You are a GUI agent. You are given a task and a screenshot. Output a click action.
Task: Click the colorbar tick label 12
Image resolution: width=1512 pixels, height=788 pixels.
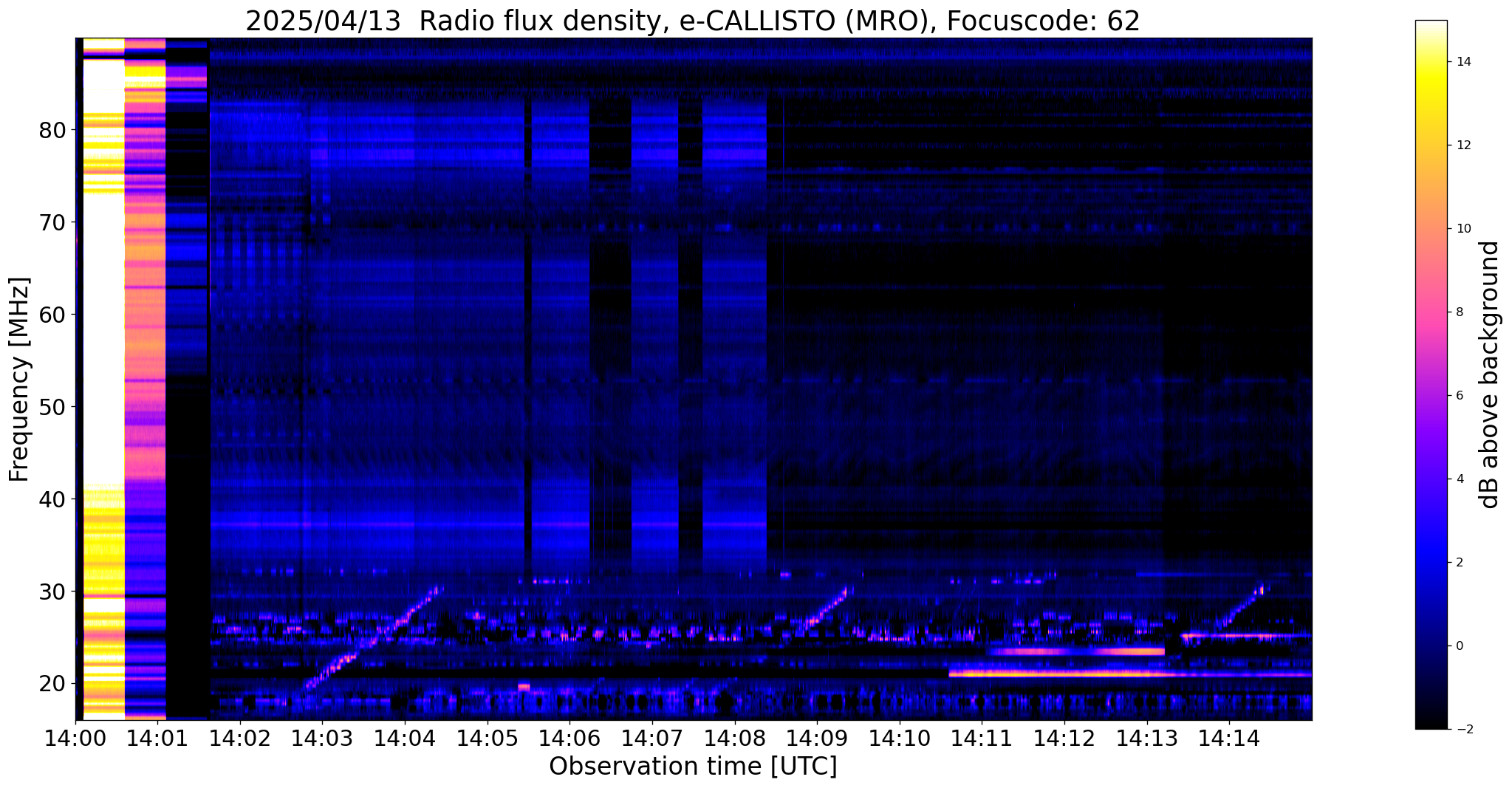1463,145
